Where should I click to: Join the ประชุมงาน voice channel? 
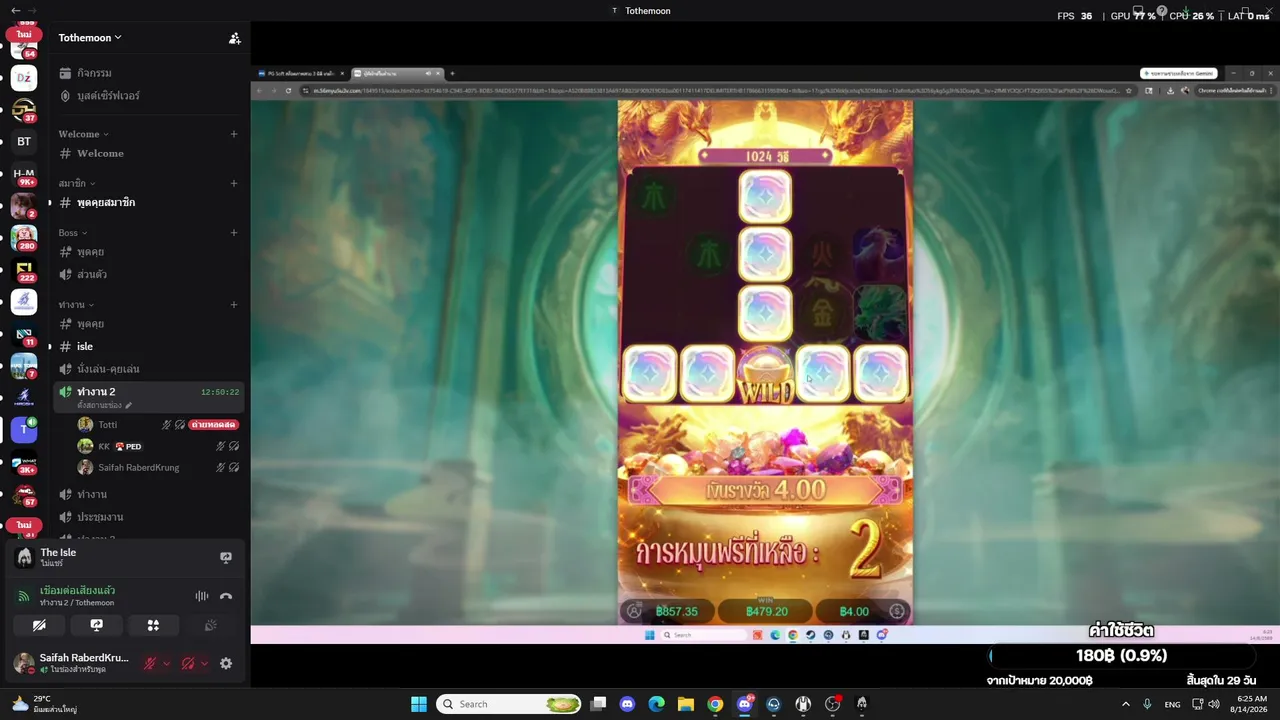click(148, 517)
